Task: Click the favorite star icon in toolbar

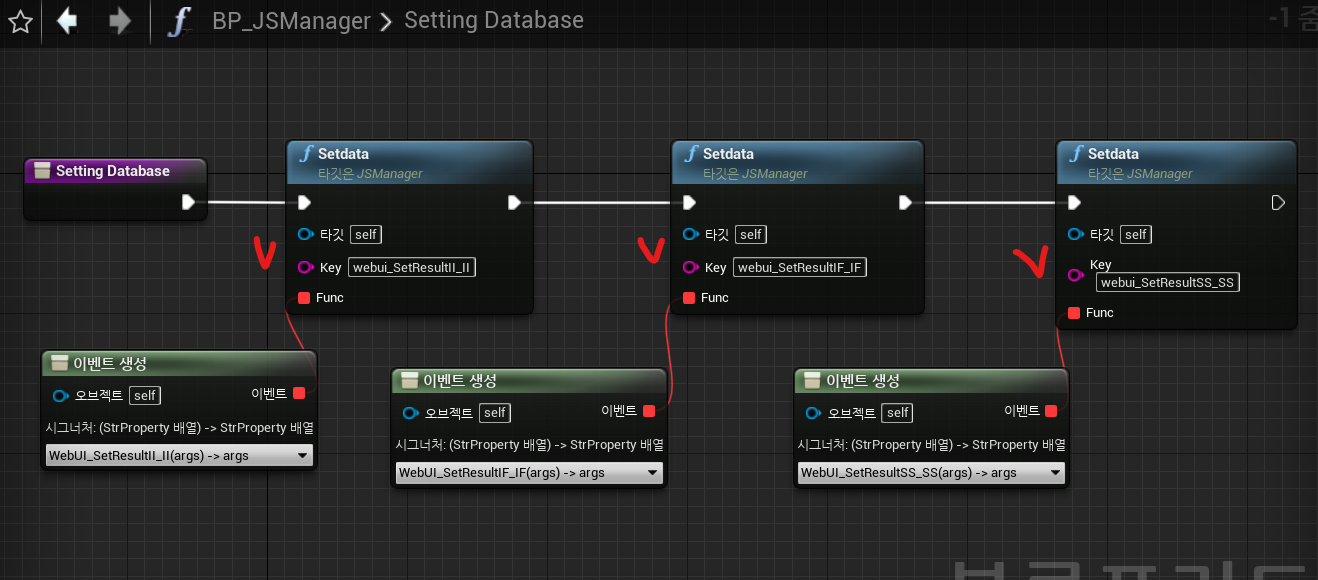Action: coord(20,22)
